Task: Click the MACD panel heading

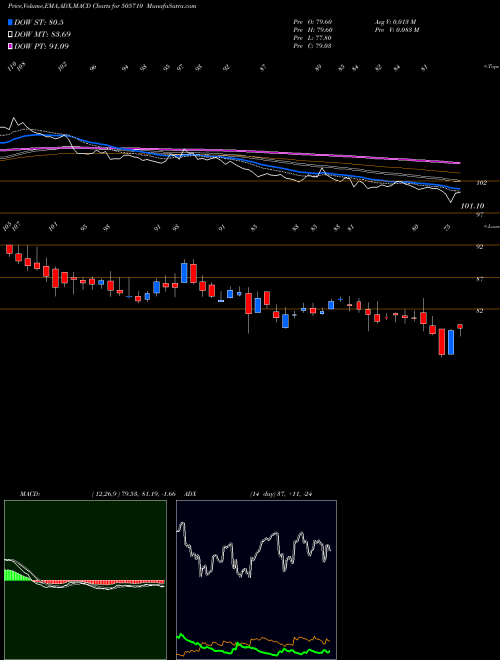Action: tap(30, 494)
